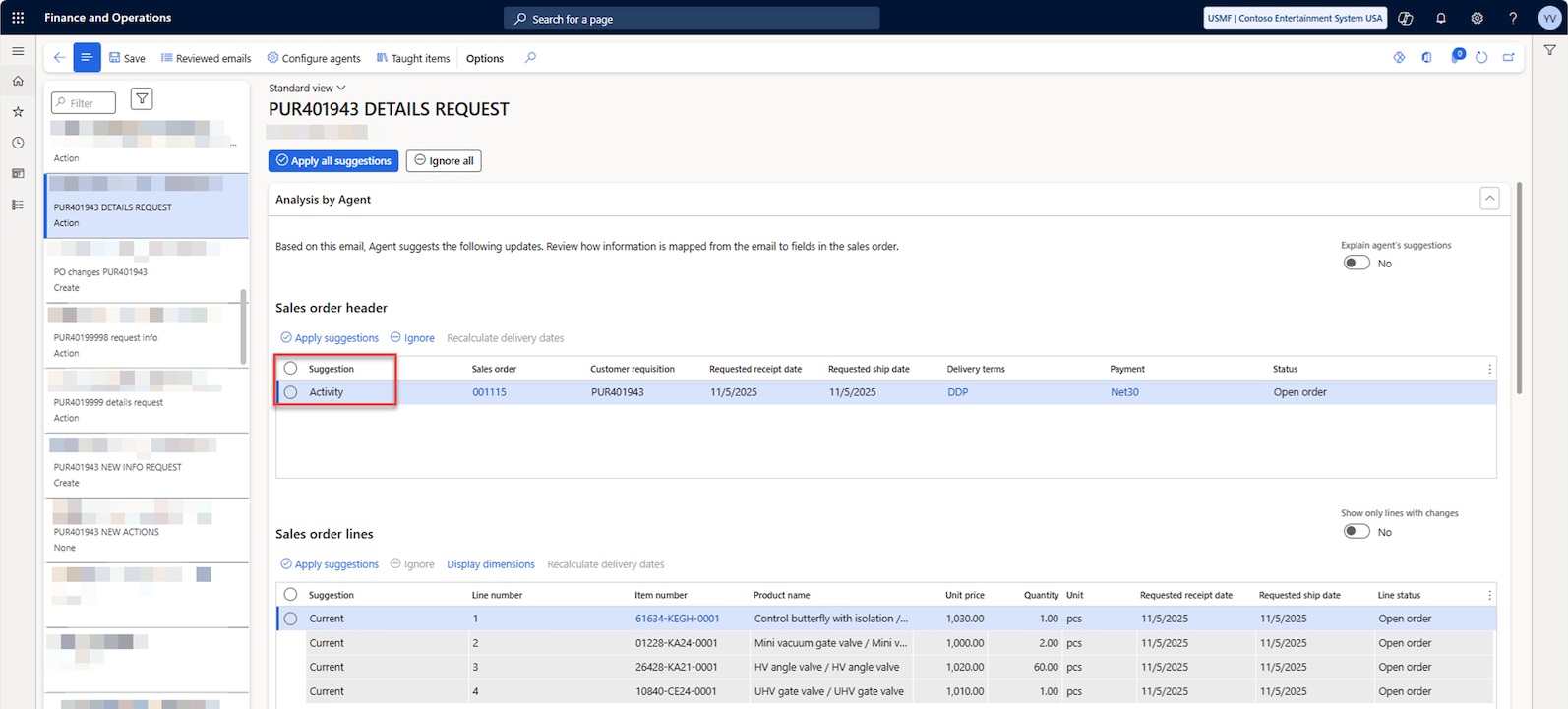Open Configure agents in action bar
Screen dimensions: 1568x709
tap(314, 59)
